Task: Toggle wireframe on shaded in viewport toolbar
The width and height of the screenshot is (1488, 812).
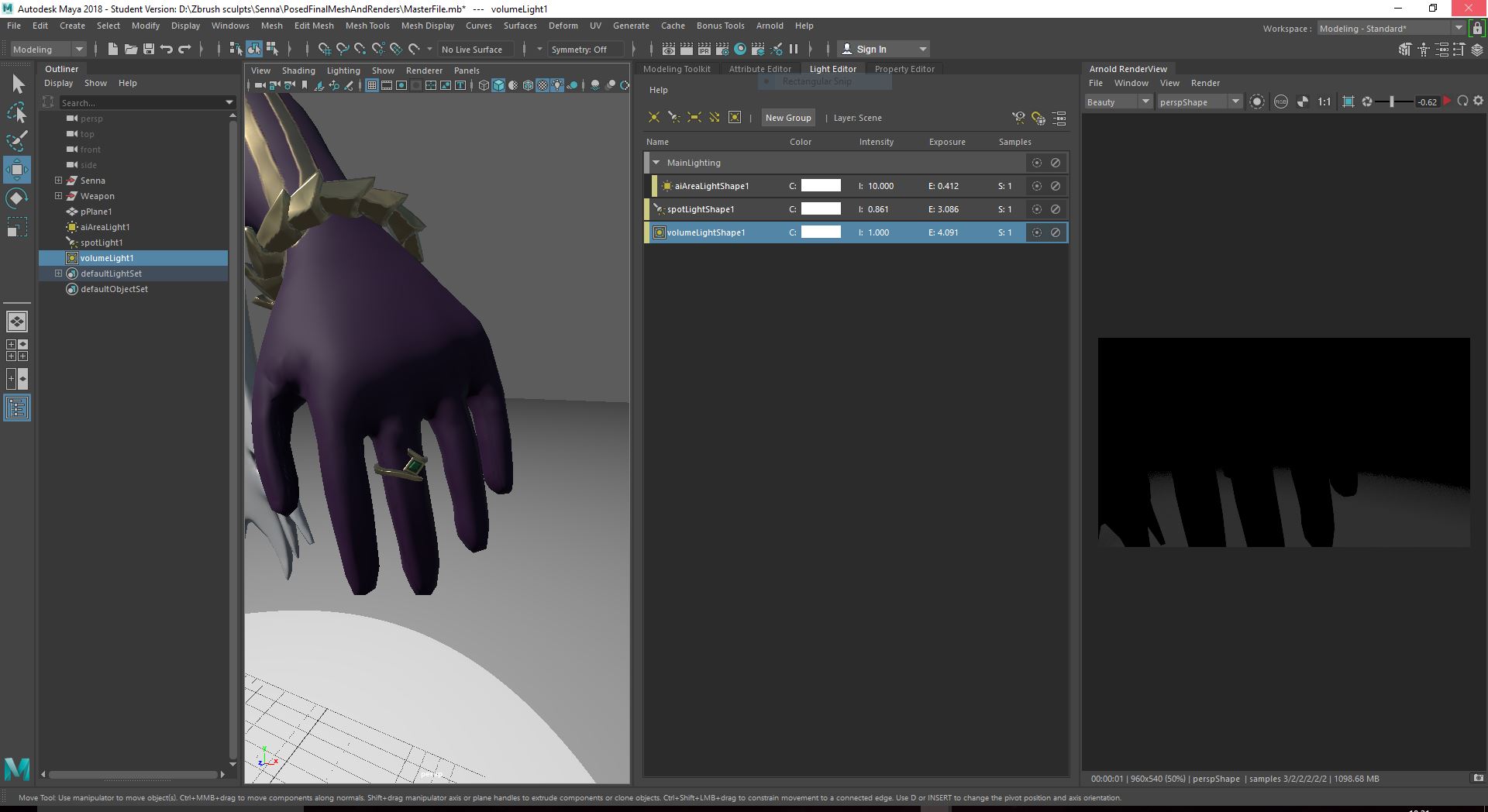Action: 529,85
